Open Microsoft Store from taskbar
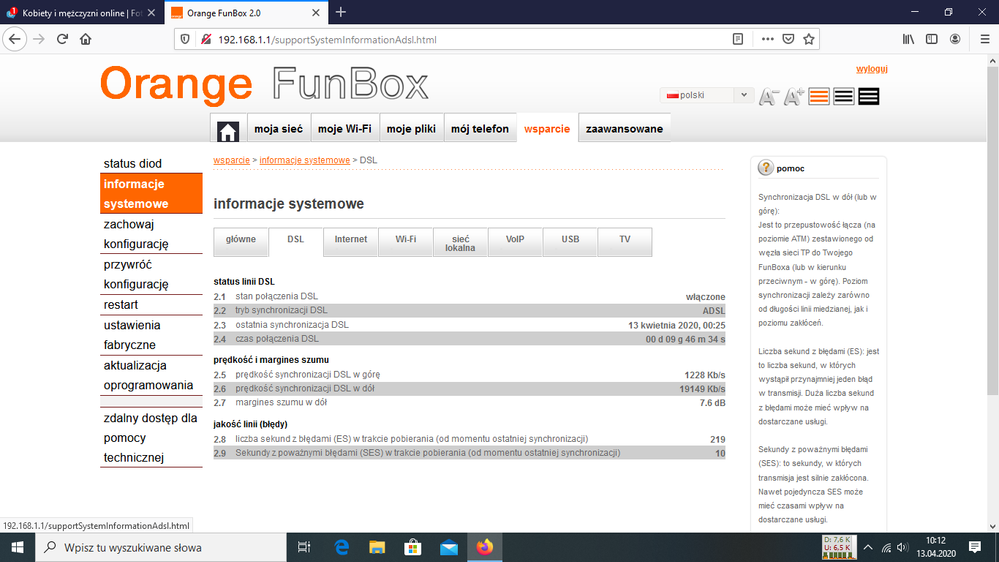This screenshot has height=562, width=999. pyautogui.click(x=412, y=547)
